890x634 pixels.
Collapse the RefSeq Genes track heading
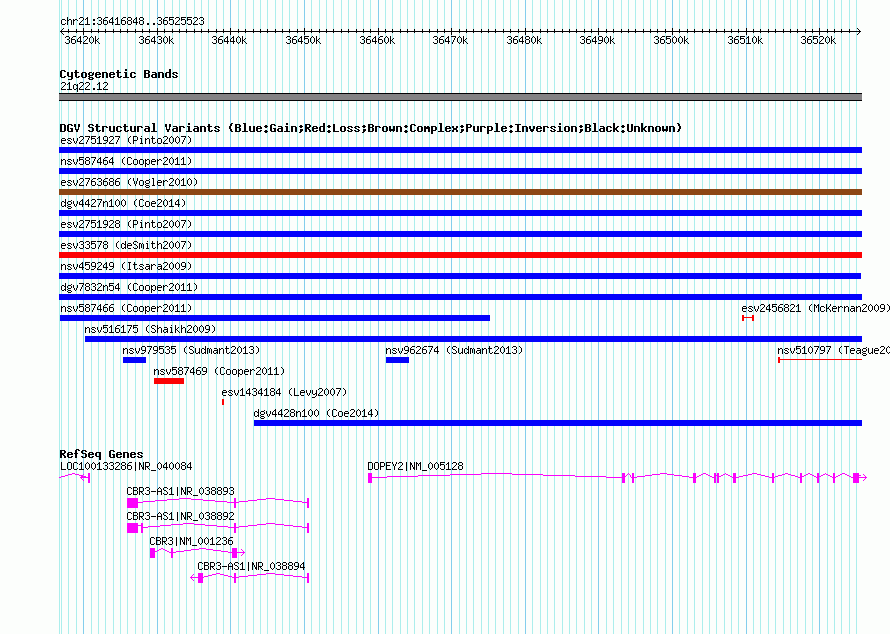click(101, 454)
